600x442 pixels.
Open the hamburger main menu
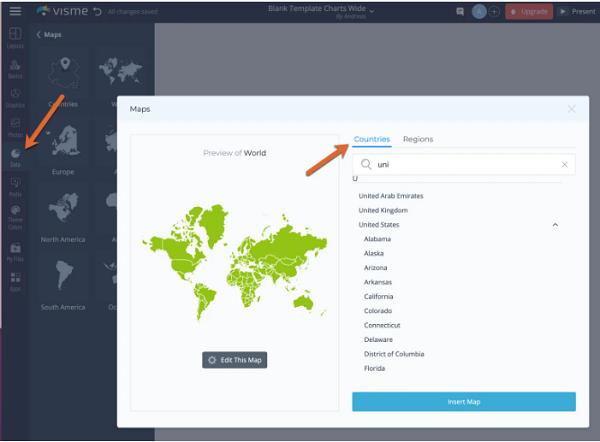tap(15, 11)
